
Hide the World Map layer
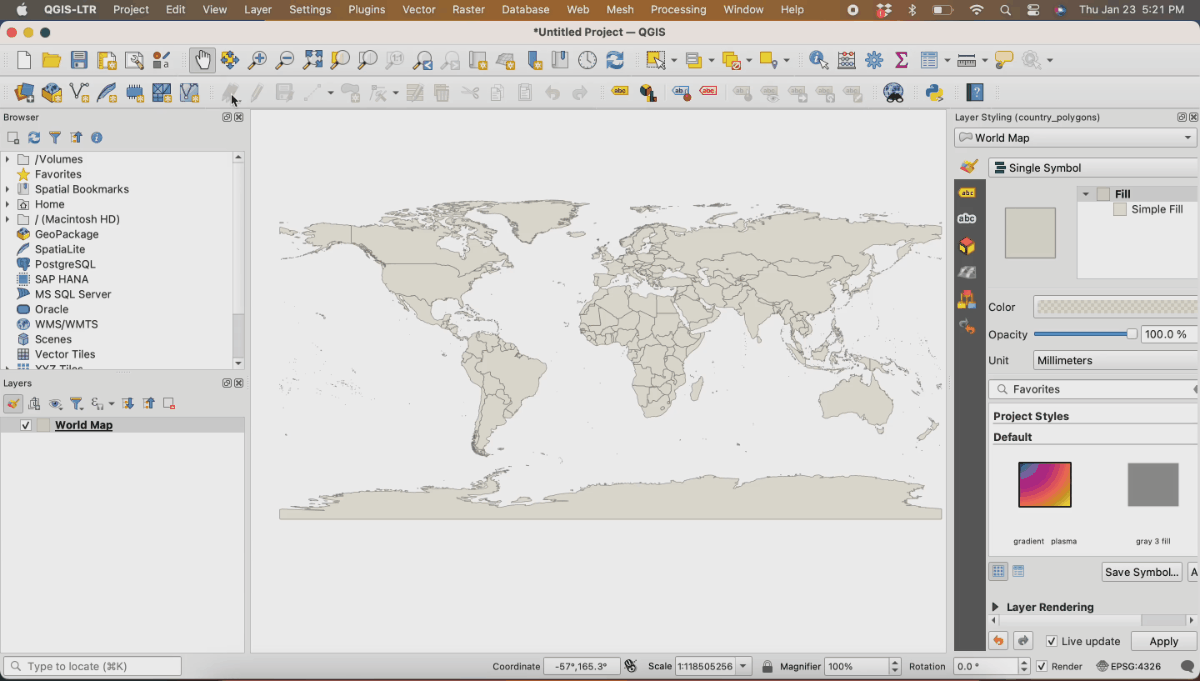point(25,424)
